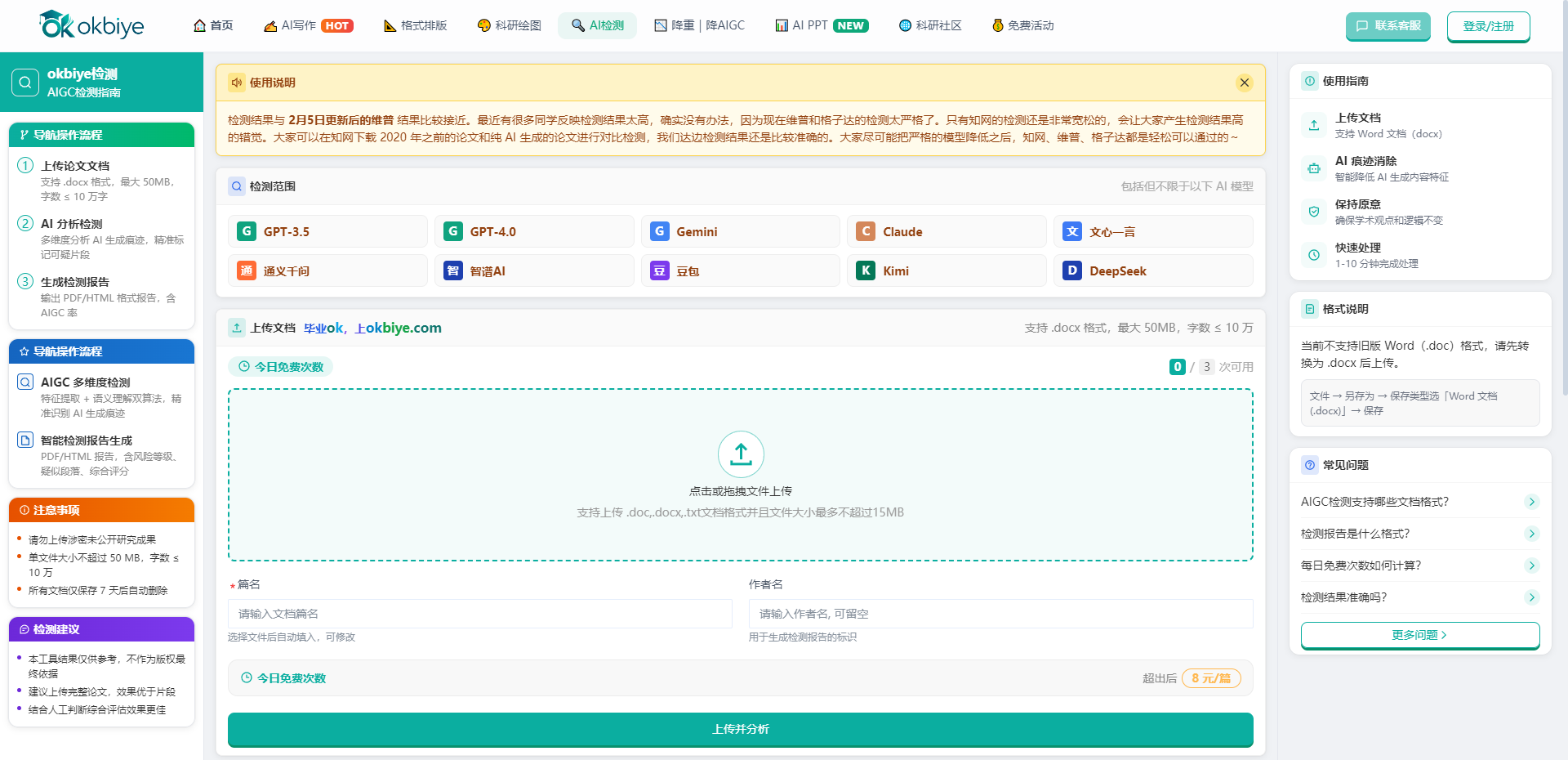Click the AIGC 多维度检测 item icon
Viewport: 1568px width, 760px height.
tap(25, 382)
